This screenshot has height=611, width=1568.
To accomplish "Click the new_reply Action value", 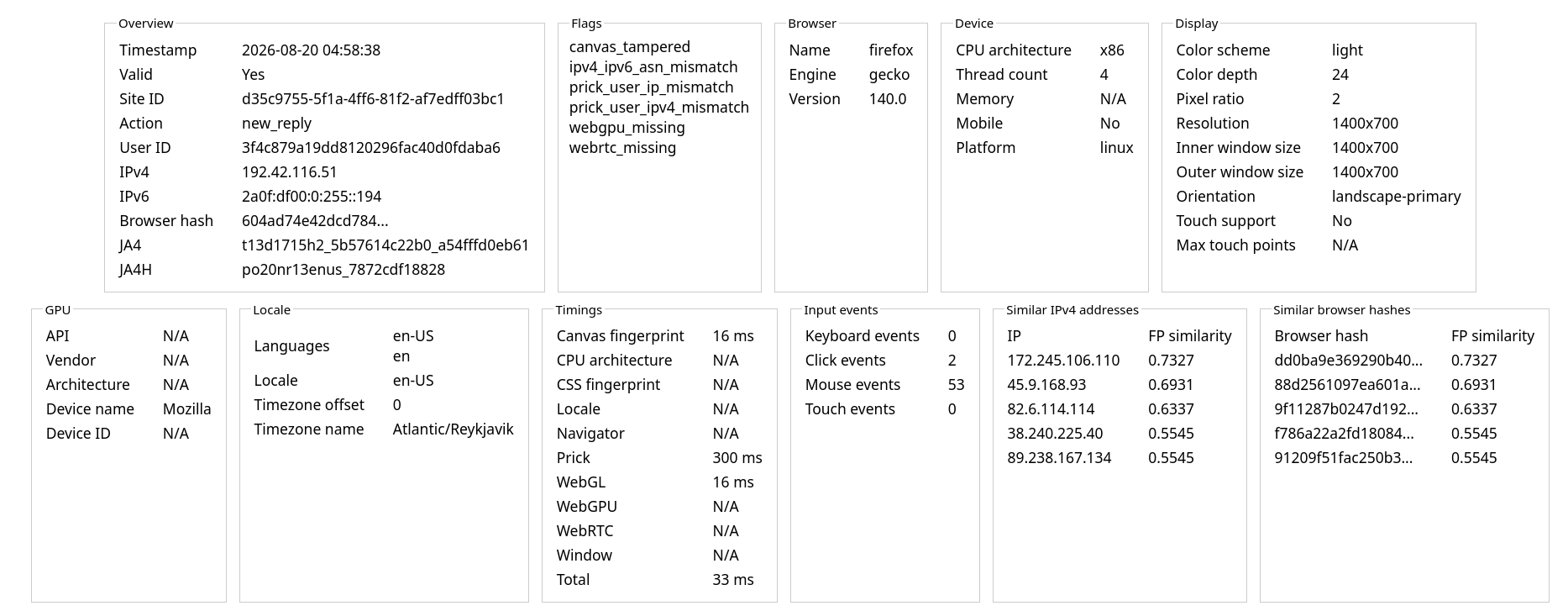I will pos(276,124).
